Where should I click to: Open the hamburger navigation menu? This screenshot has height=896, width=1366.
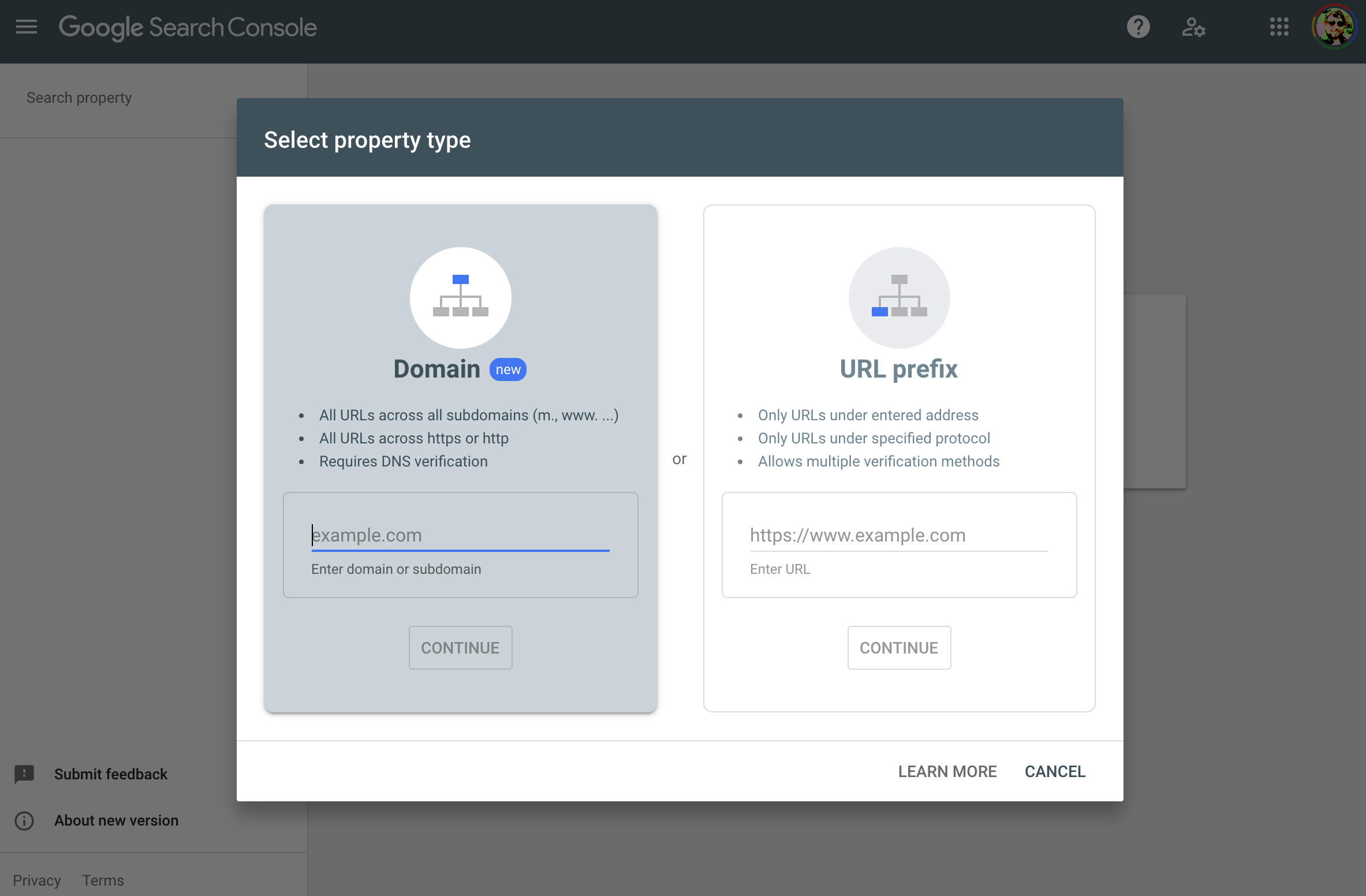click(x=27, y=27)
